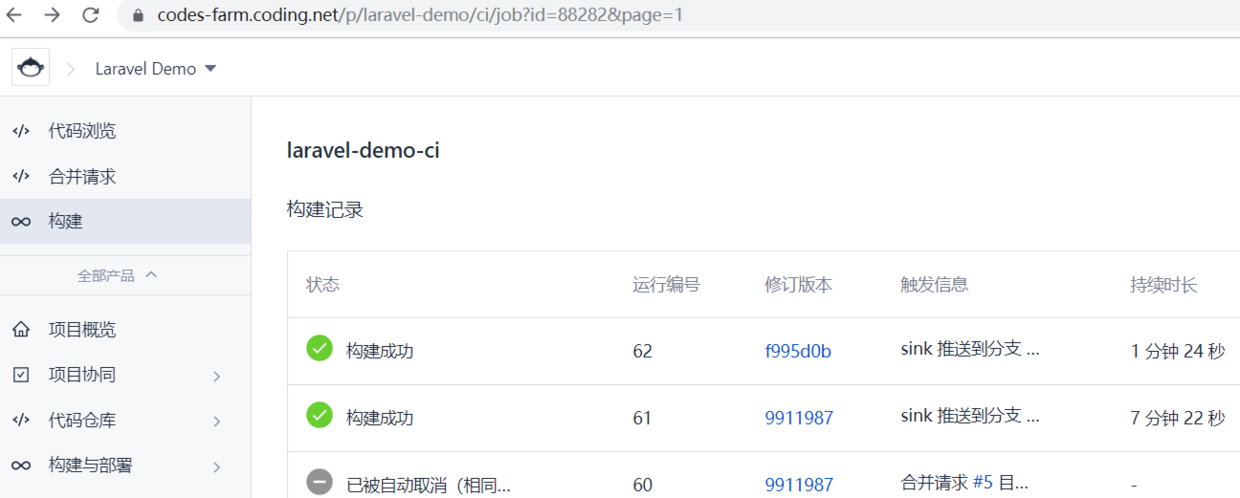Click the 合并请求 code icon
The height and width of the screenshot is (498, 1240).
[21, 176]
